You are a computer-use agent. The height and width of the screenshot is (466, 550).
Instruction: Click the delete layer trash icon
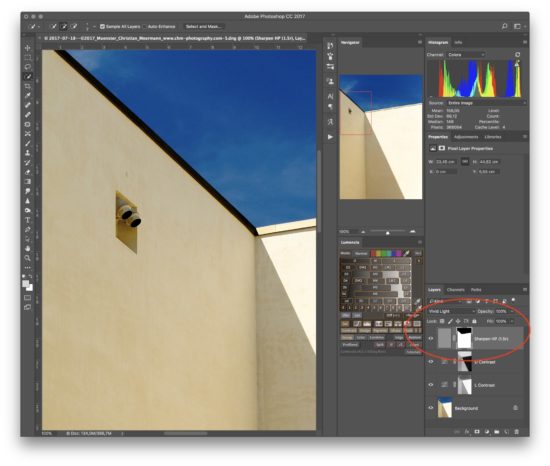(x=516, y=432)
